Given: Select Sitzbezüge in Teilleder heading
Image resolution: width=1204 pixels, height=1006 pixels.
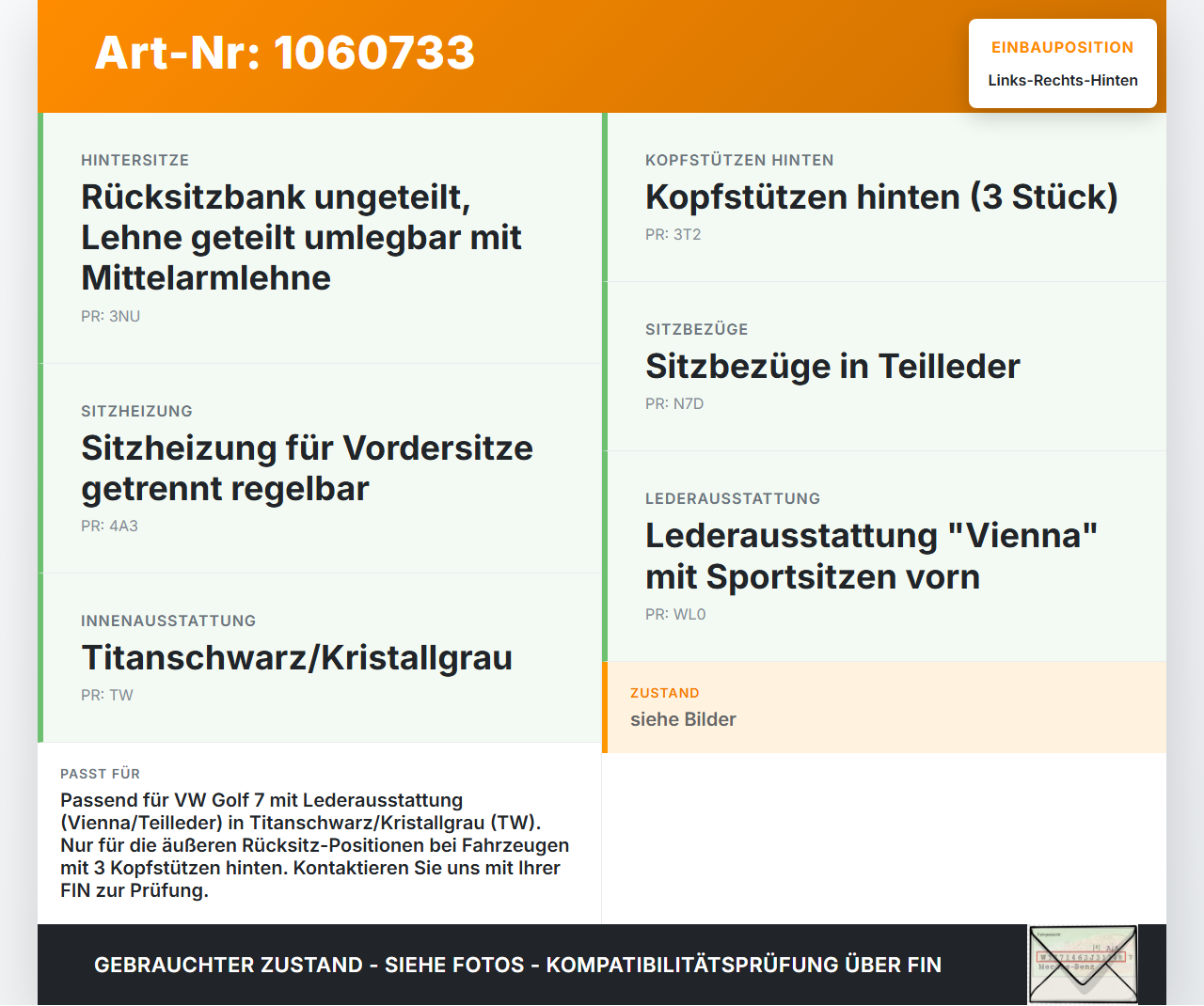Looking at the screenshot, I should [832, 366].
